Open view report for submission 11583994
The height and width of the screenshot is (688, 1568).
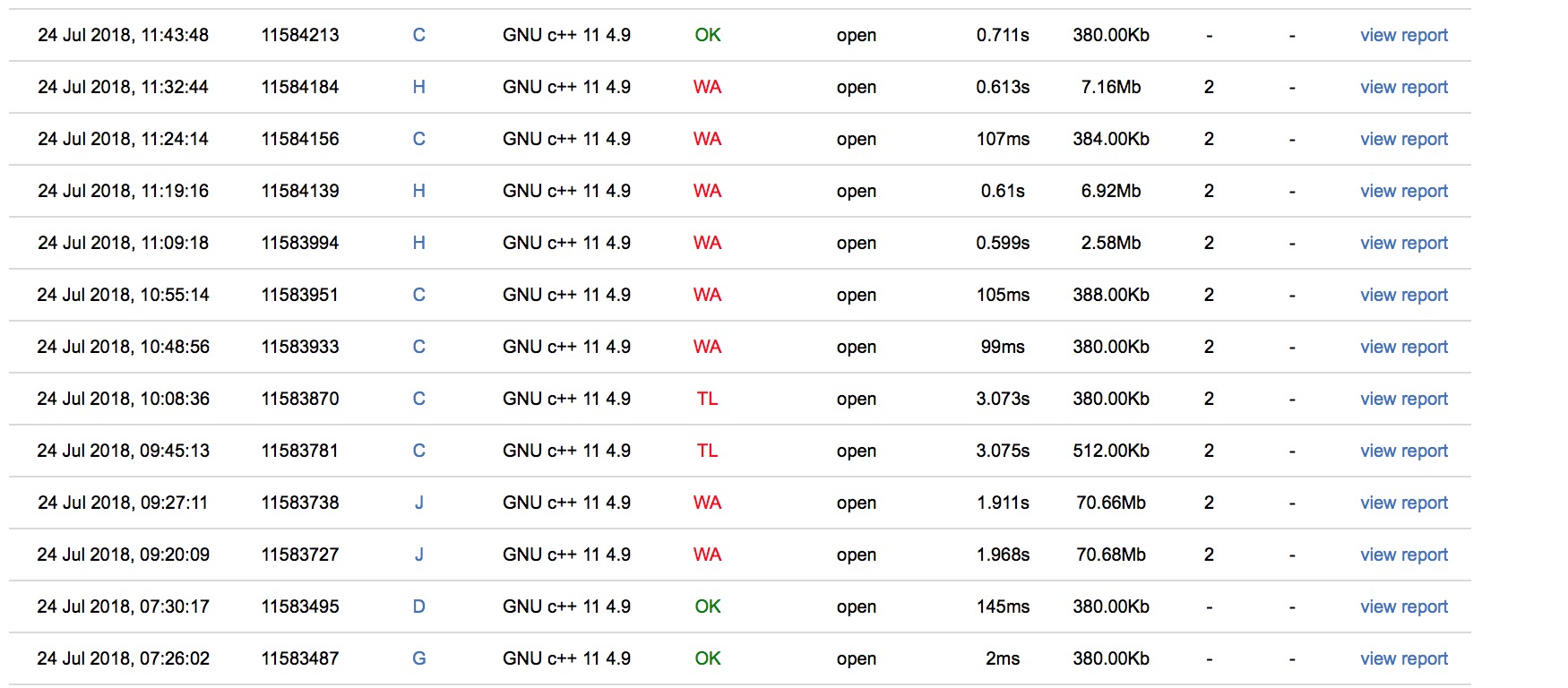[x=1403, y=243]
